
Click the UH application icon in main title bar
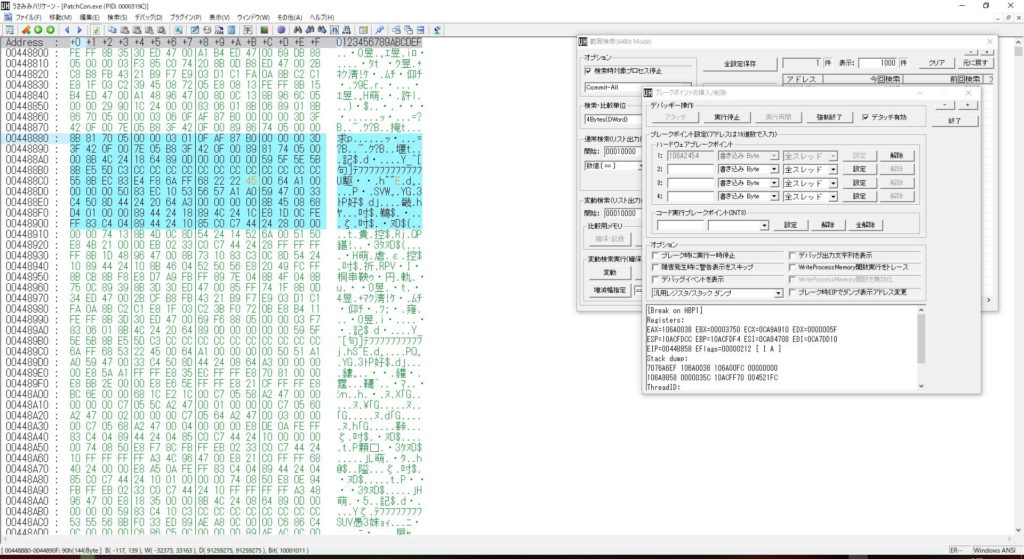pos(5,6)
